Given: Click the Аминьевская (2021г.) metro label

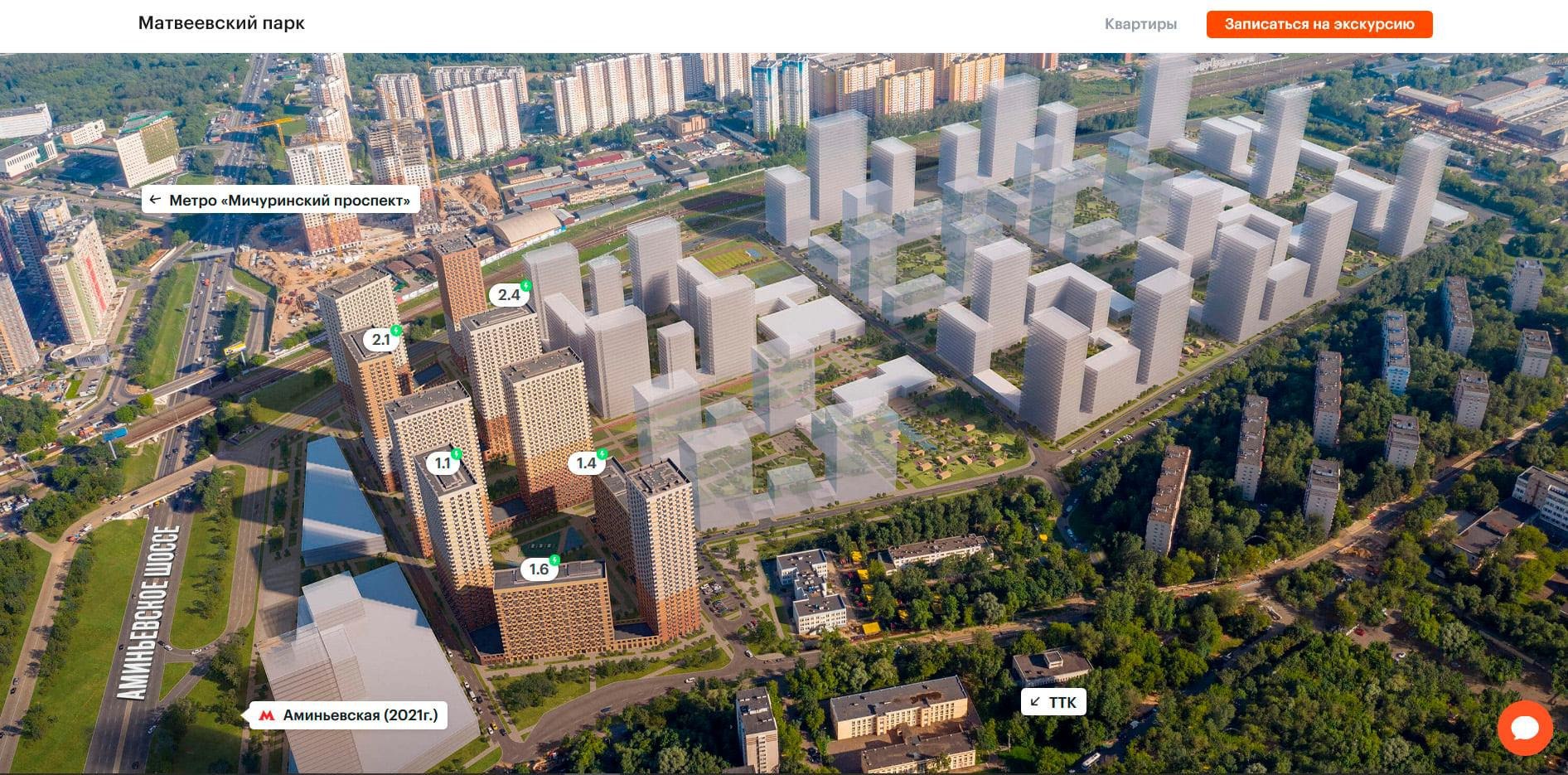Looking at the screenshot, I should point(349,714).
